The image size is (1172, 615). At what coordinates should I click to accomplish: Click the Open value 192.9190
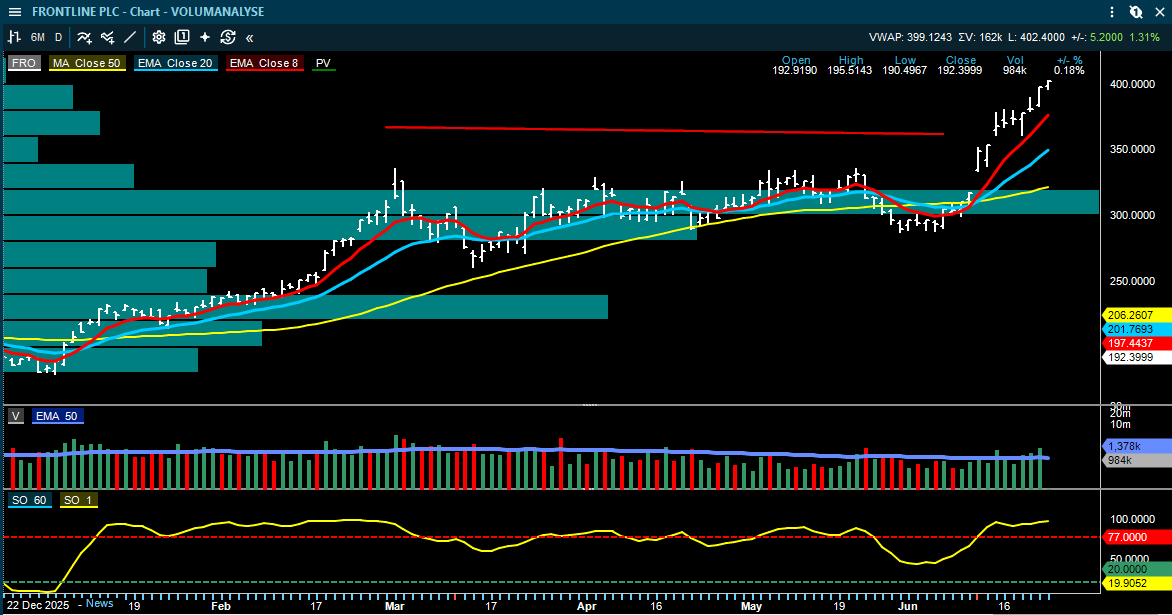tap(795, 70)
